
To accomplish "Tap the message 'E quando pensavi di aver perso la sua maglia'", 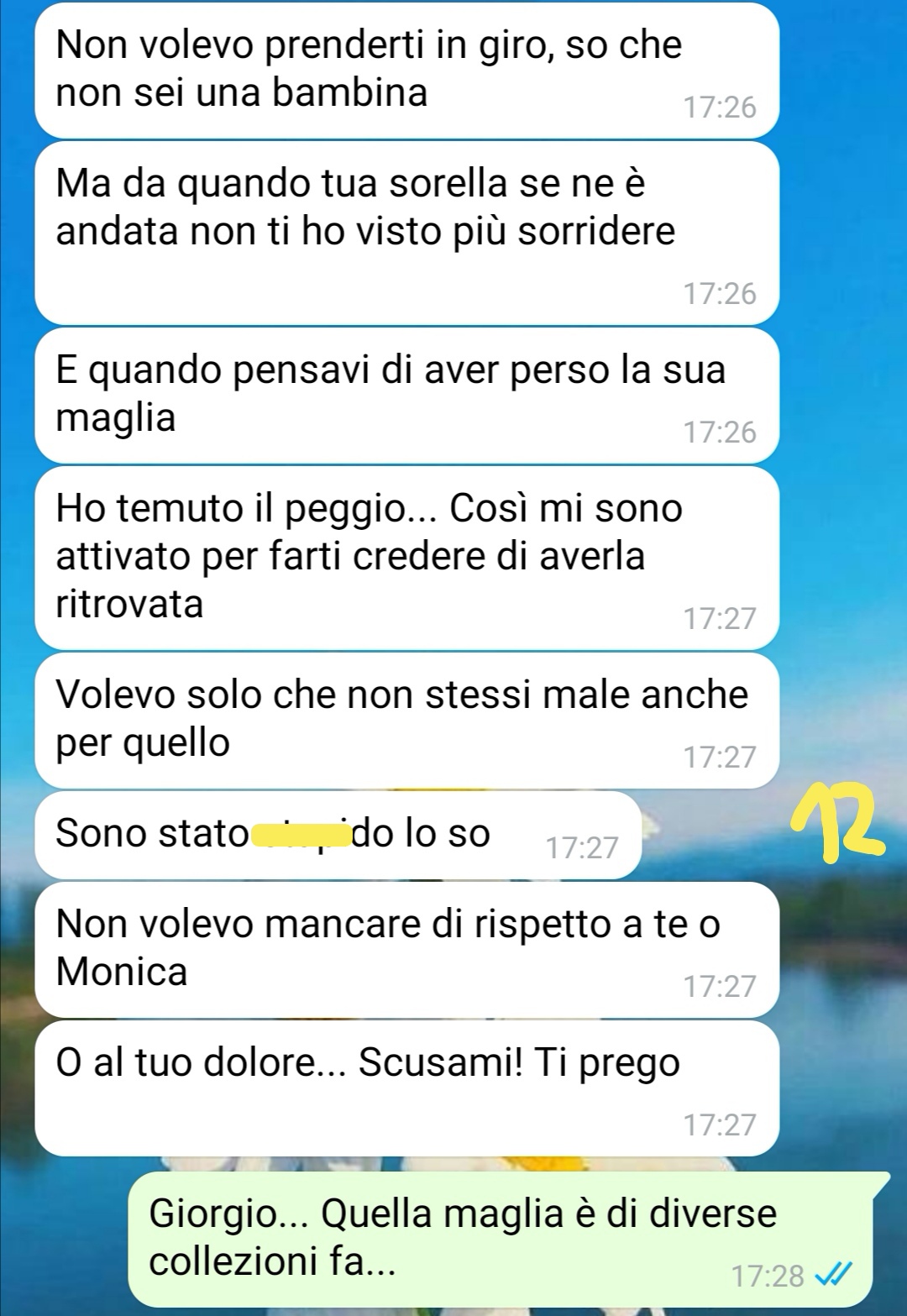I will coord(406,395).
